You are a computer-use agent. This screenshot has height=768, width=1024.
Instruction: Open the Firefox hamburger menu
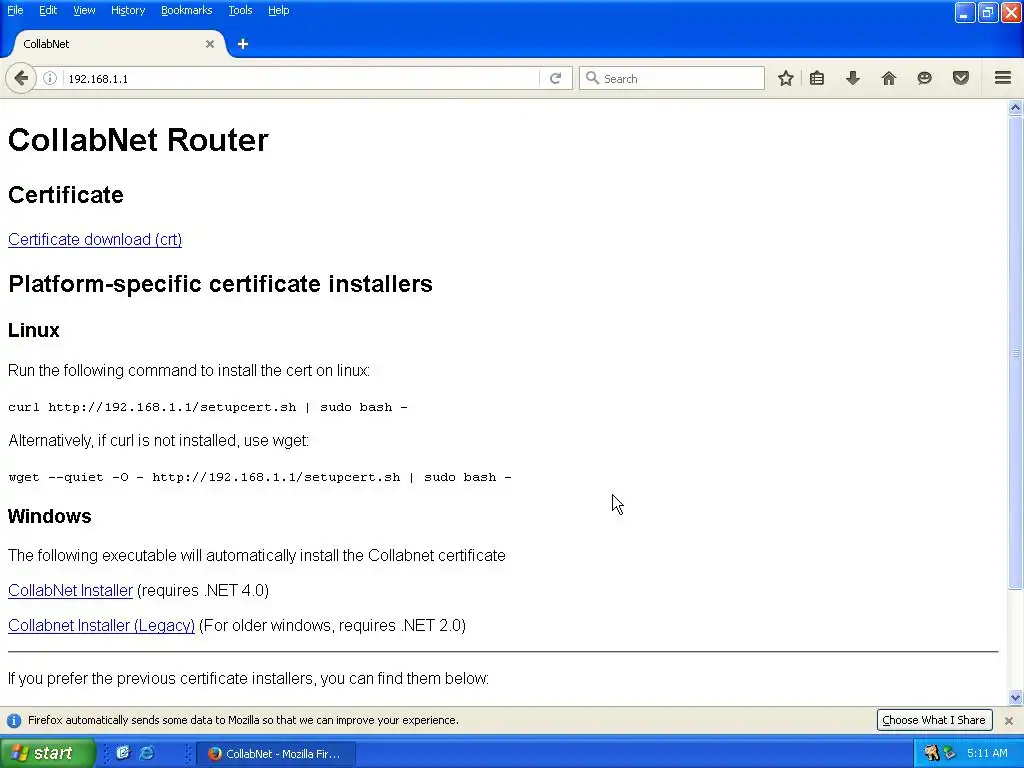point(1003,78)
